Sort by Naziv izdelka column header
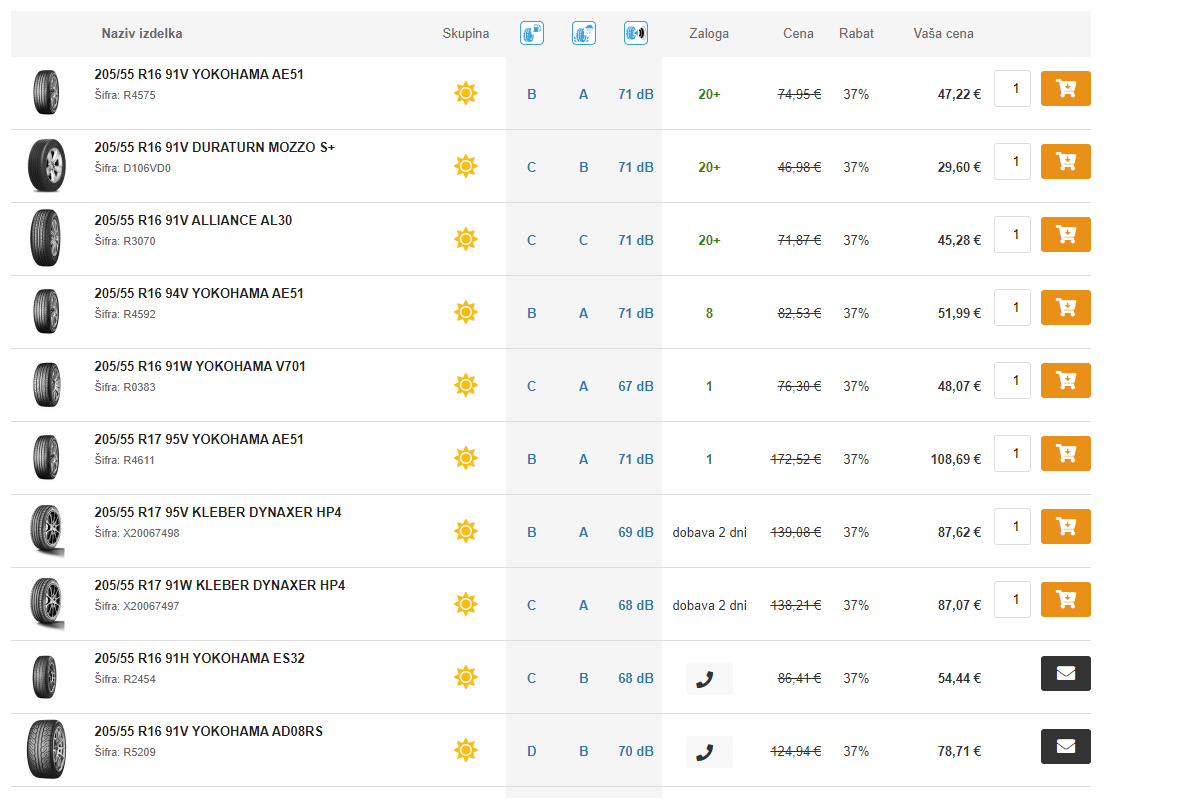Image resolution: width=1200 pixels, height=800 pixels. 142,34
